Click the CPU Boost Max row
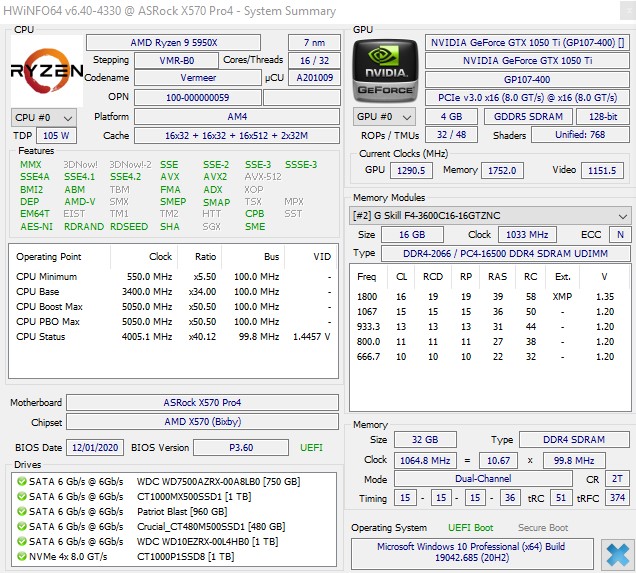The image size is (636, 573). point(174,307)
